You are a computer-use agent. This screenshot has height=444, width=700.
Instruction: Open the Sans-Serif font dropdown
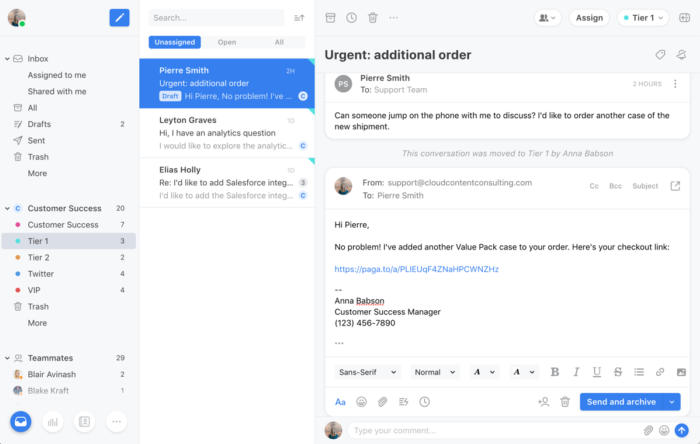point(367,372)
